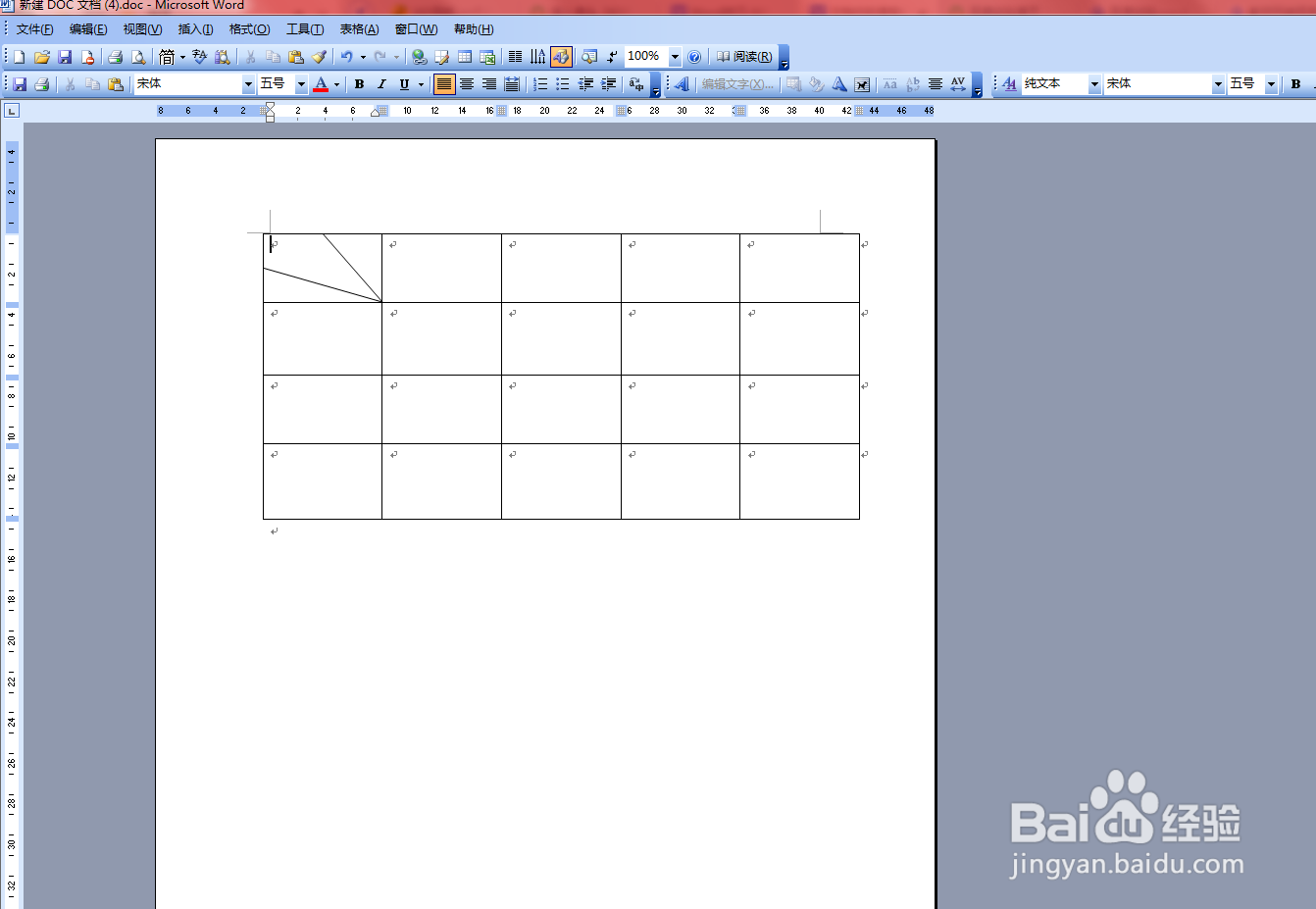Open the WordArt Shape tool
1316x909 pixels.
[839, 84]
